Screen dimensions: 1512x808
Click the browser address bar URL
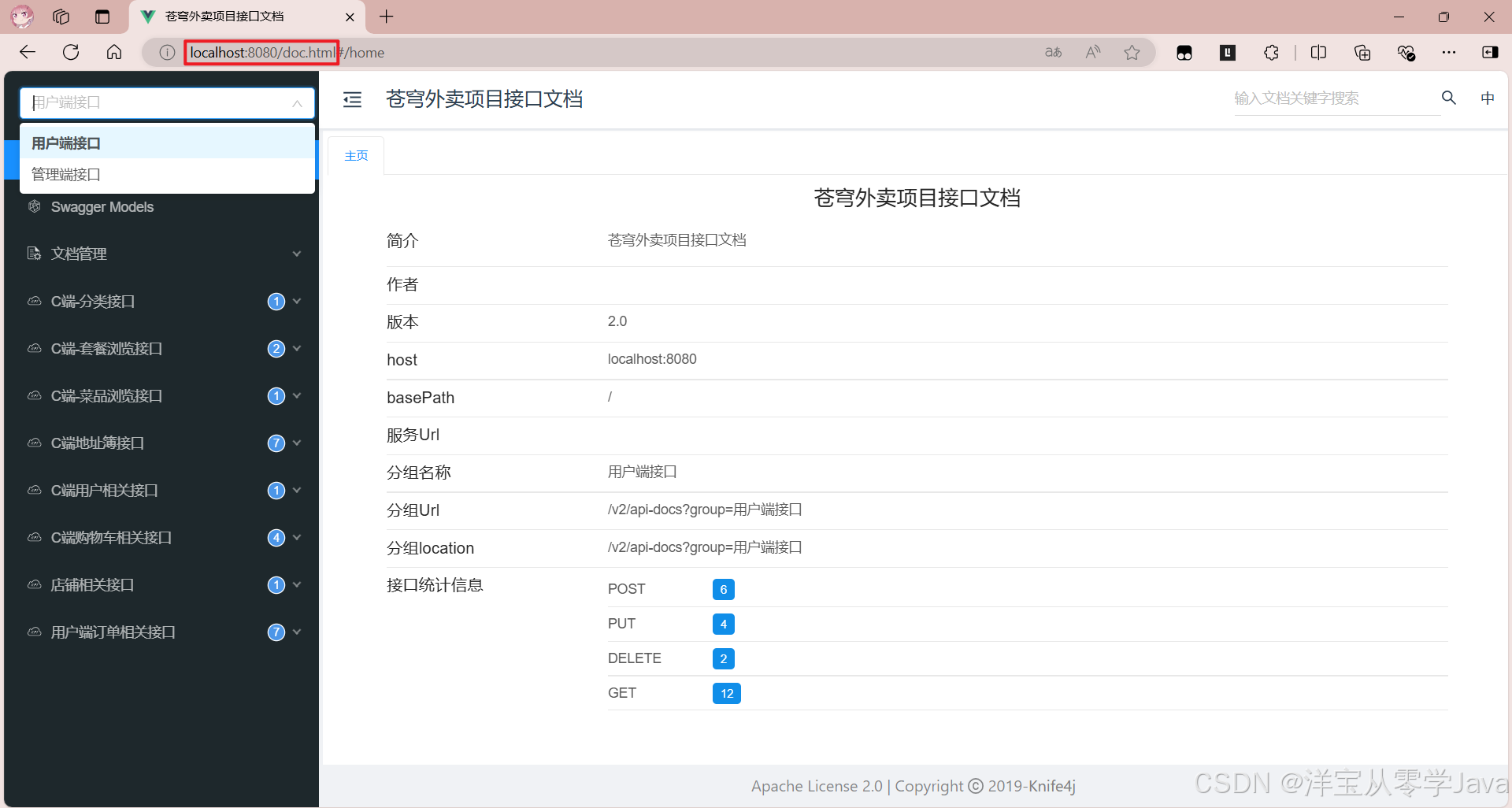(287, 53)
